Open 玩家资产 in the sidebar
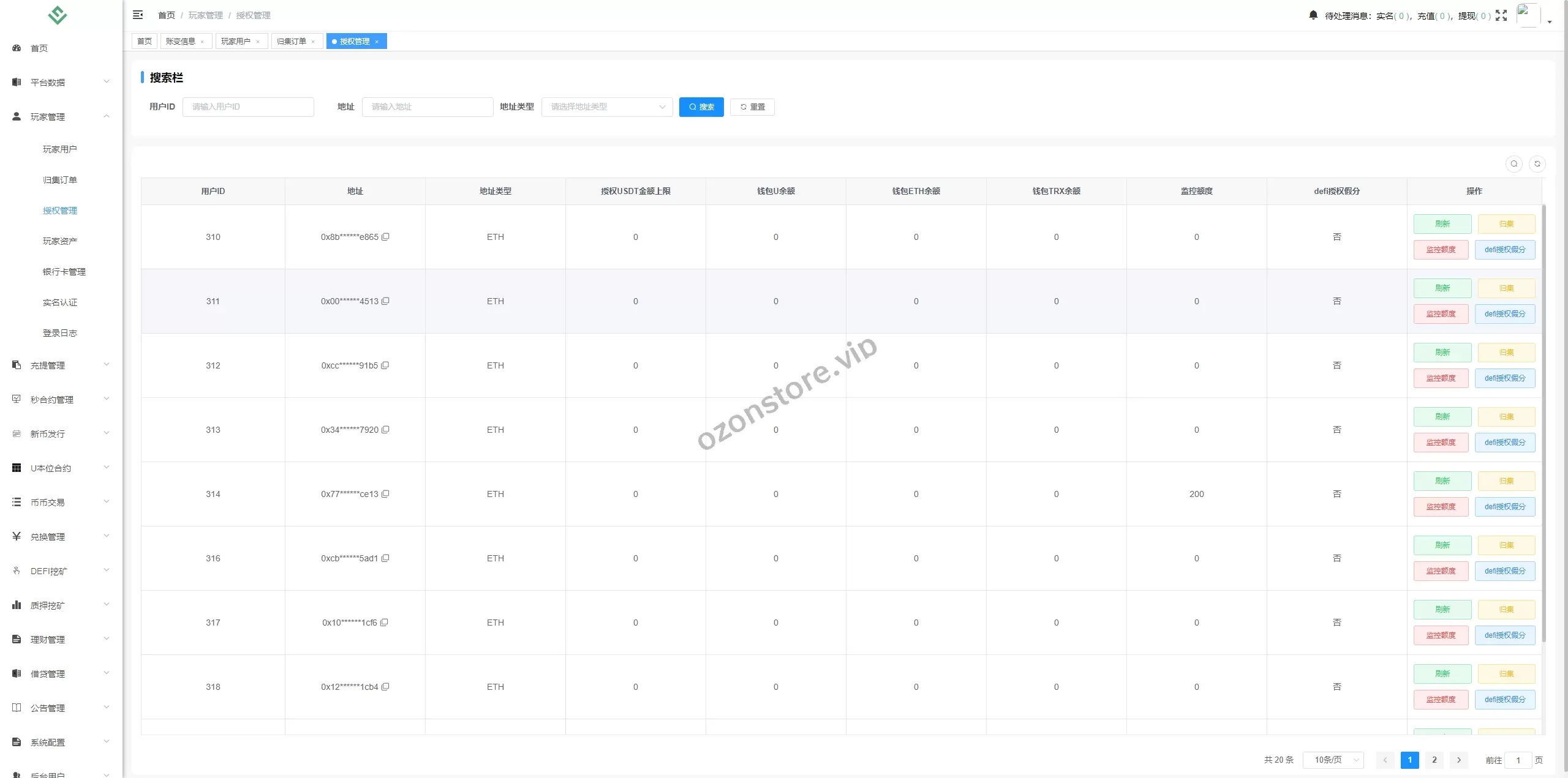 tap(60, 241)
